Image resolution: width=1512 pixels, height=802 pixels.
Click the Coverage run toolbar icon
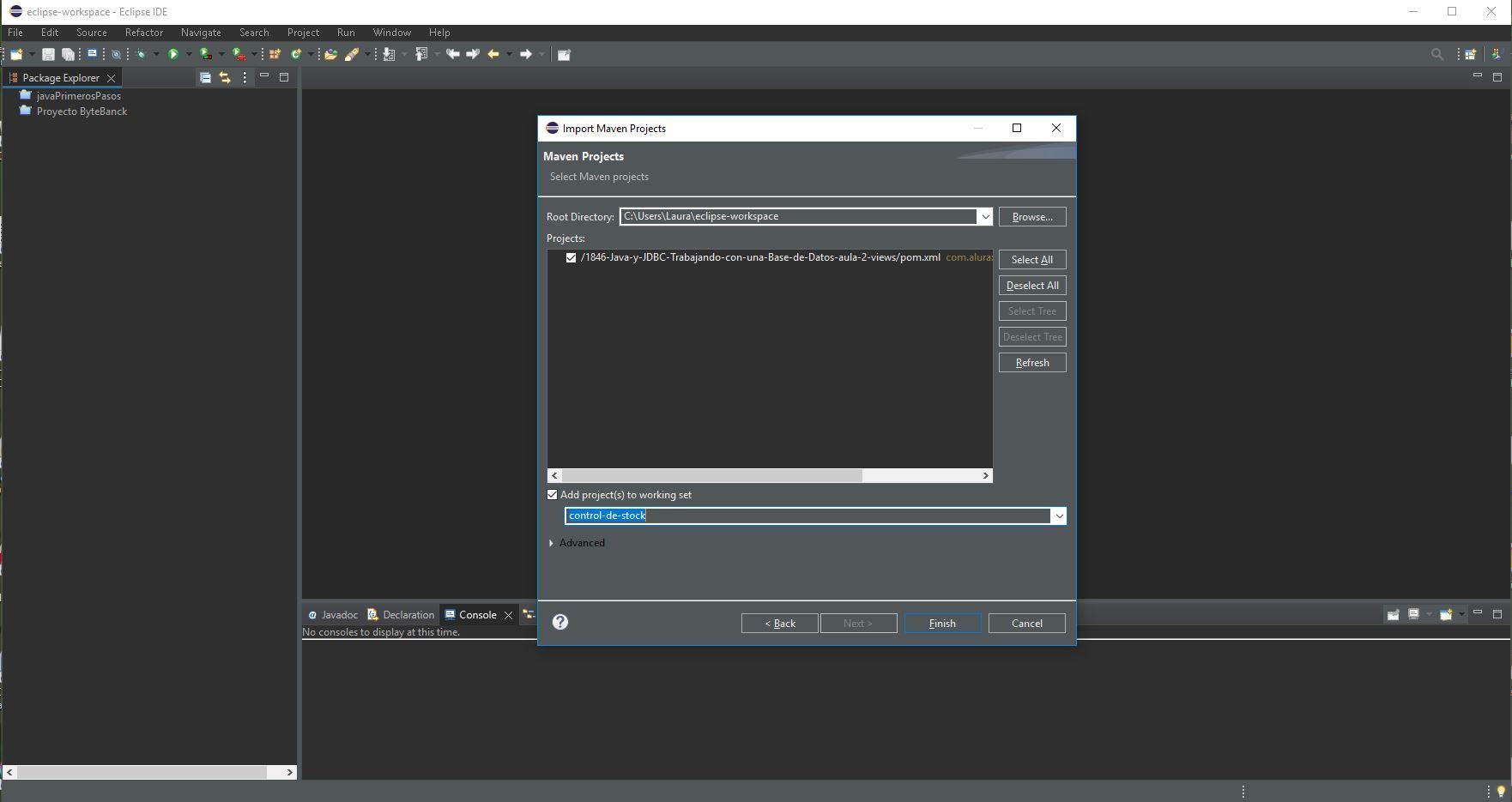point(206,54)
